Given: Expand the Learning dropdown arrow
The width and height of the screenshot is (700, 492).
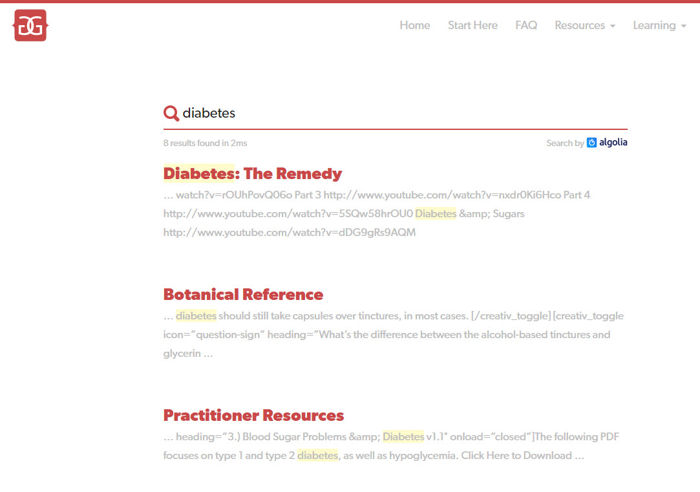Looking at the screenshot, I should click(x=683, y=26).
